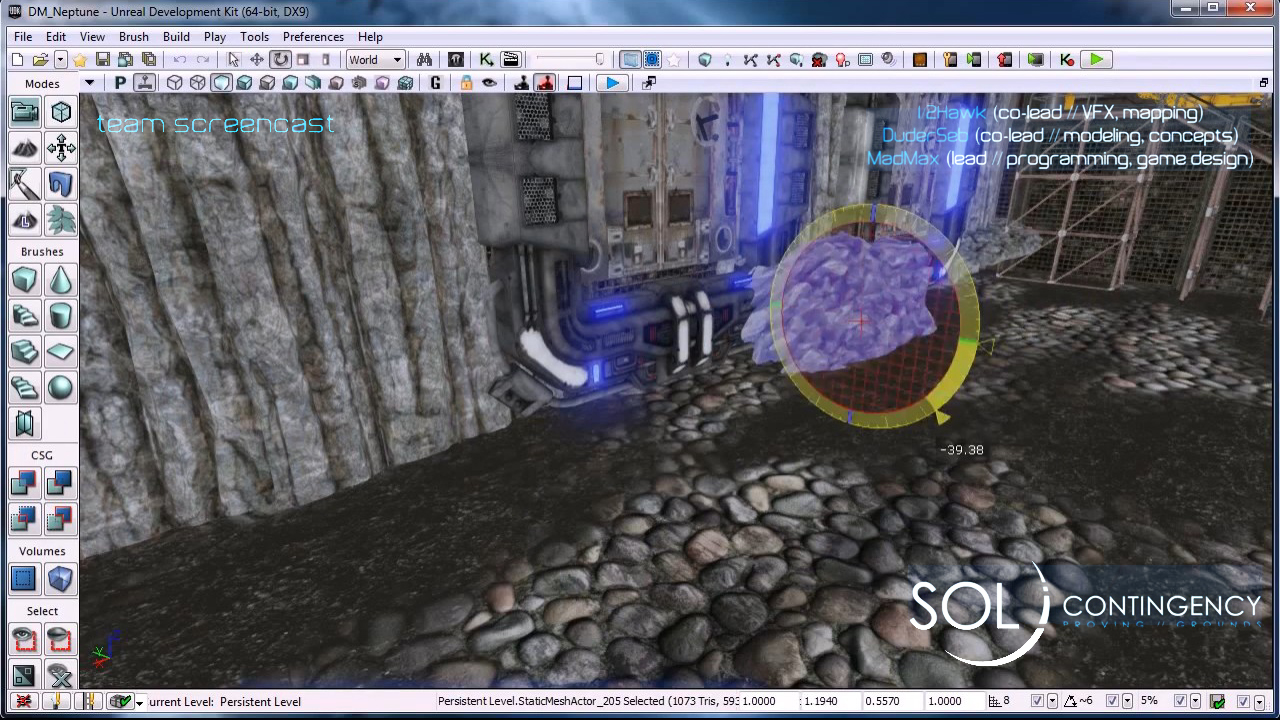Select Brush wireframe view mode icon
Screen dimensions: 1280x720
tap(175, 83)
